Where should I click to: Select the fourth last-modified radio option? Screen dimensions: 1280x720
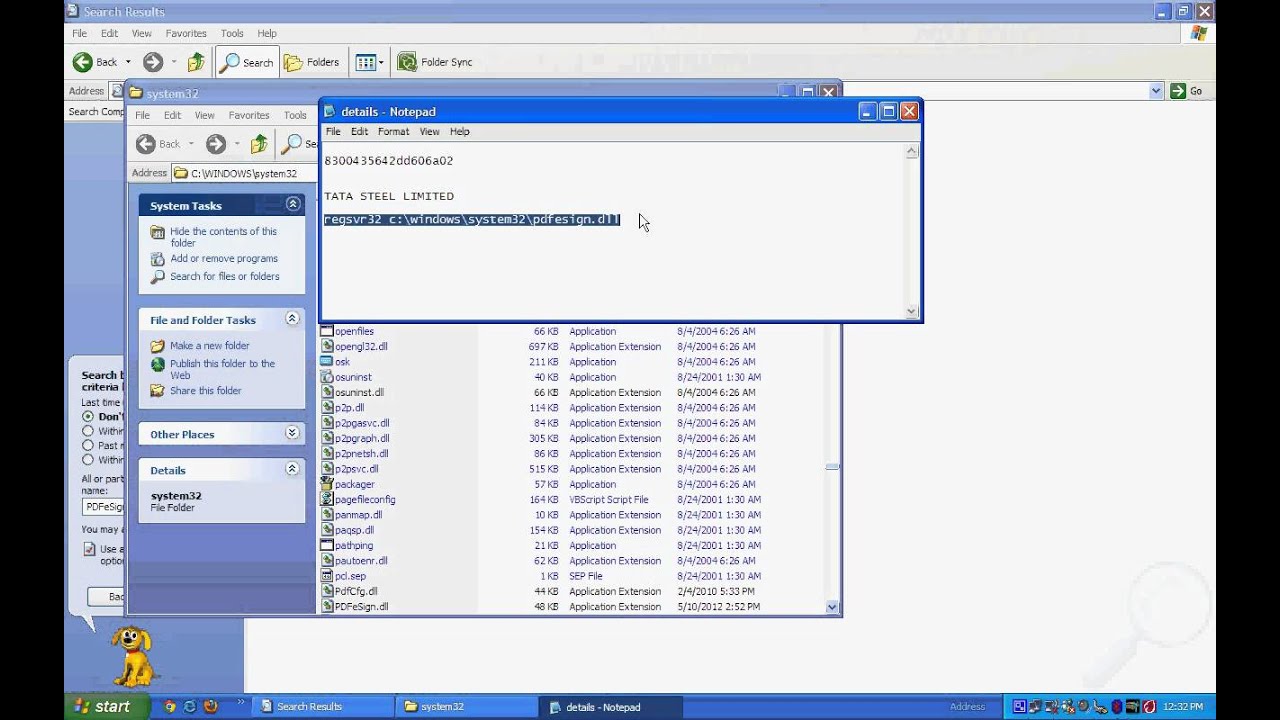[88, 460]
